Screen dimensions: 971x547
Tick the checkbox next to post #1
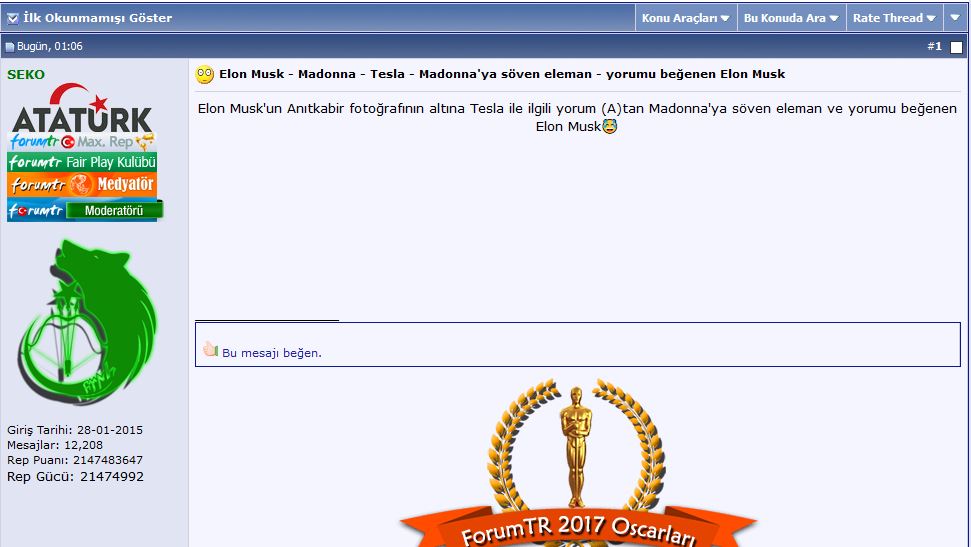(x=956, y=48)
